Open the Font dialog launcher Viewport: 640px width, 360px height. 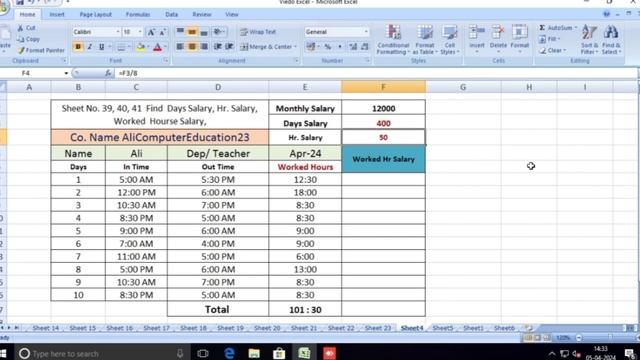[166, 60]
